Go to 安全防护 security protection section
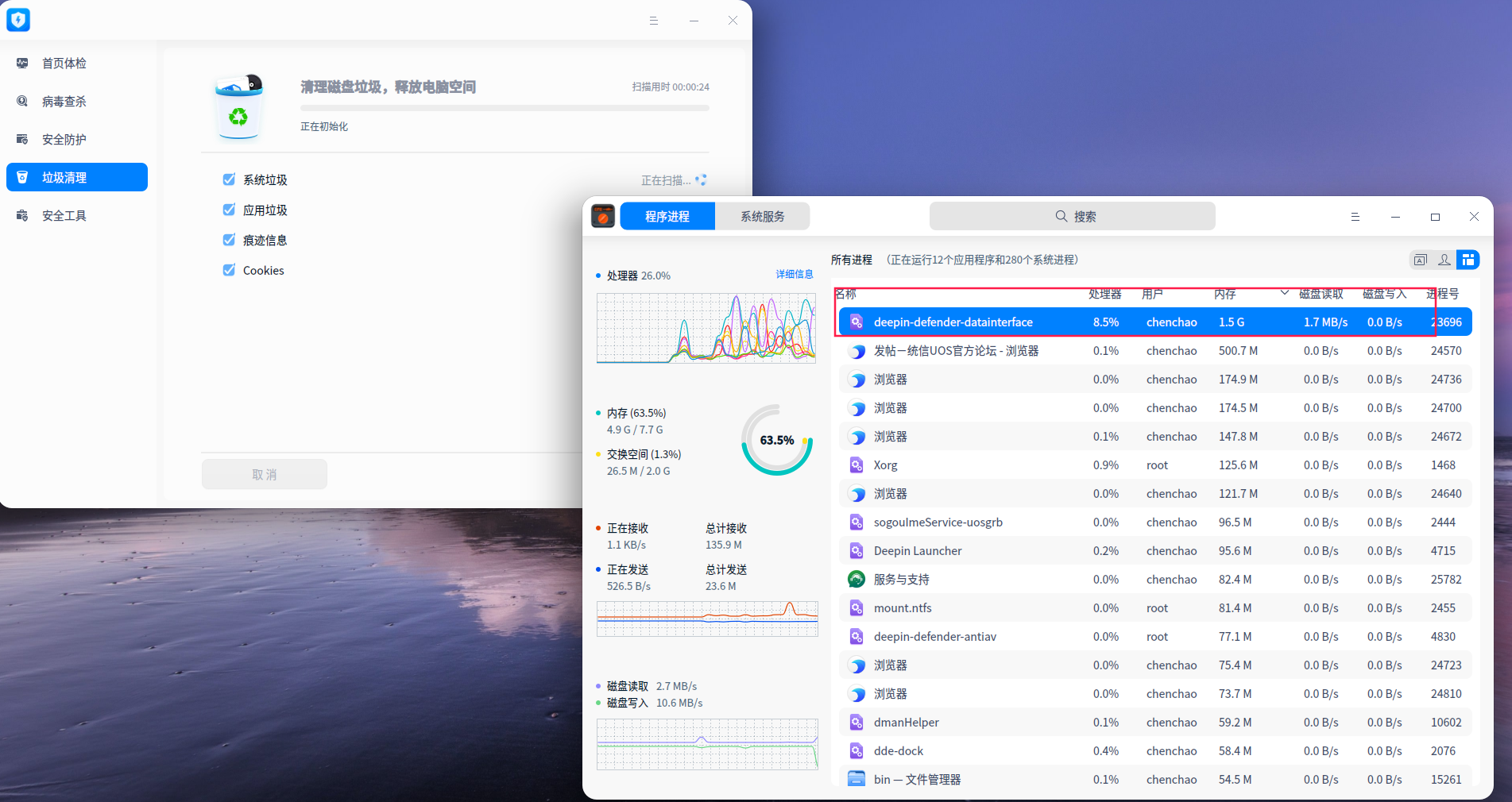 click(x=64, y=140)
